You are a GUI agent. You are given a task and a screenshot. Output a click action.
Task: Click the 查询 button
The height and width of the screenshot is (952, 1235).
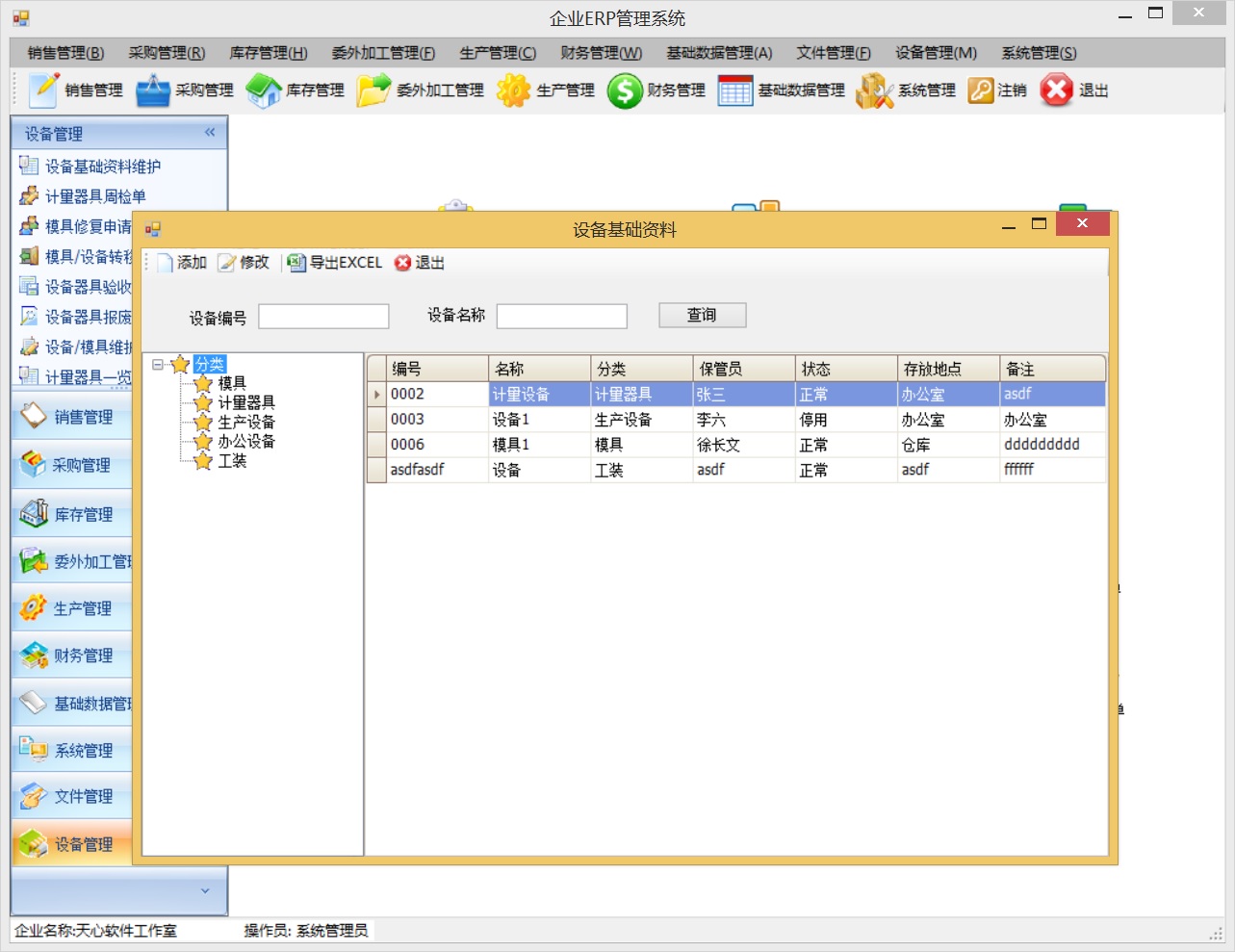pyautogui.click(x=702, y=315)
